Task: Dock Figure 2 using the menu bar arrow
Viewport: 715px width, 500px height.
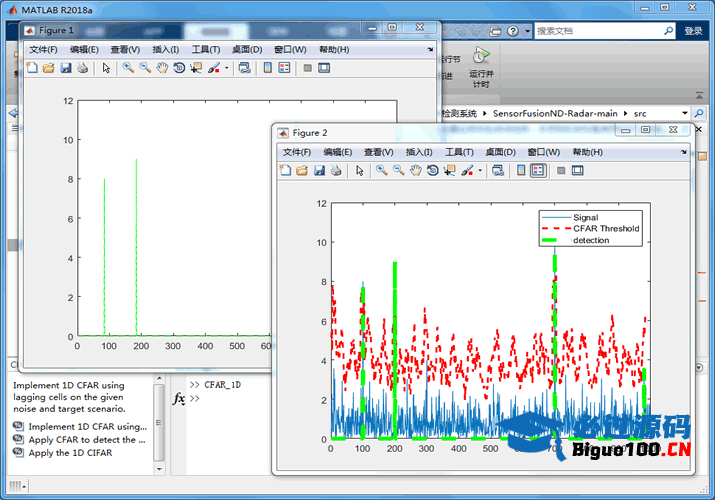Action: 684,152
